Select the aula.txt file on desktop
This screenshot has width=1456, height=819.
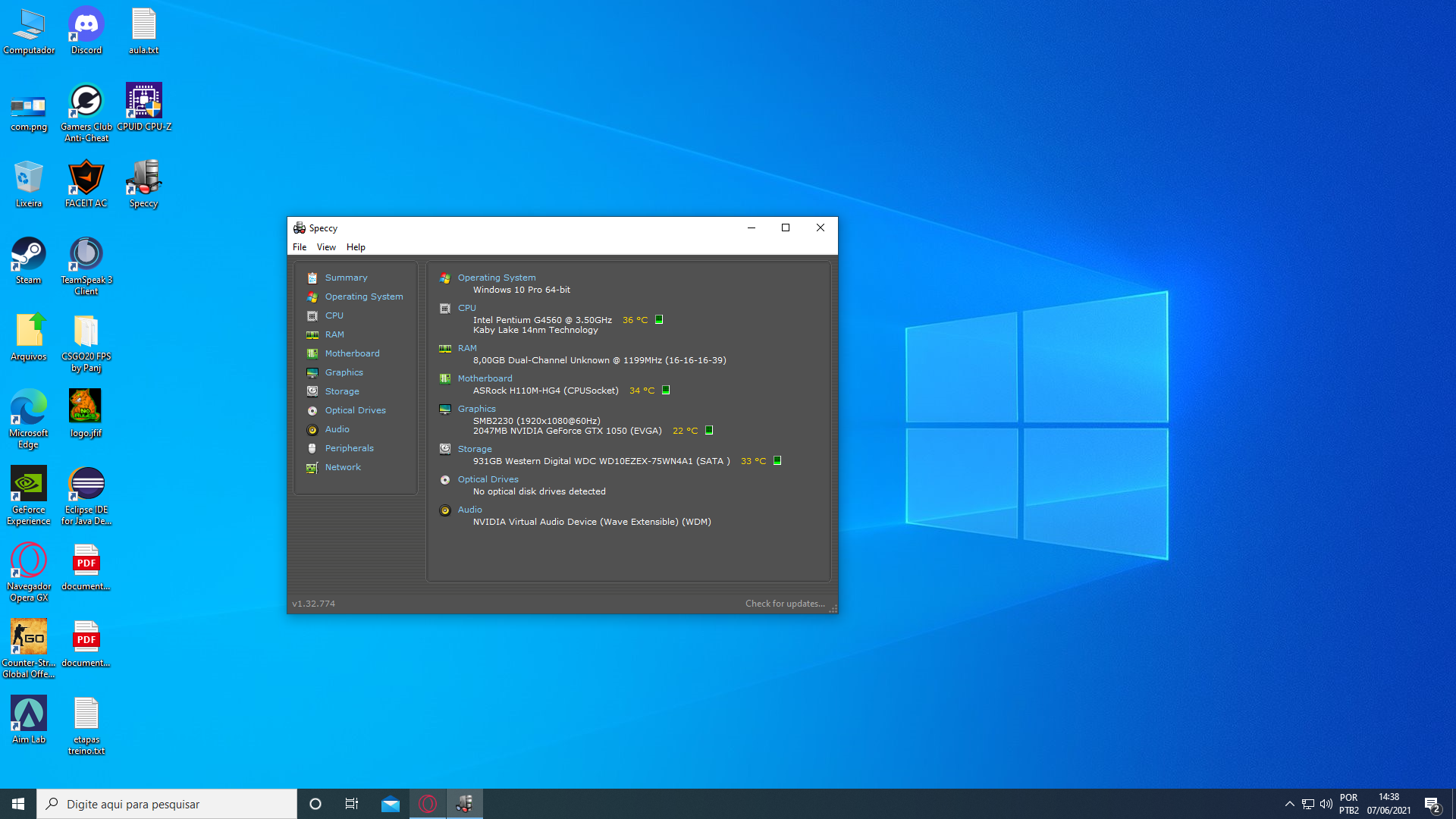pyautogui.click(x=144, y=32)
